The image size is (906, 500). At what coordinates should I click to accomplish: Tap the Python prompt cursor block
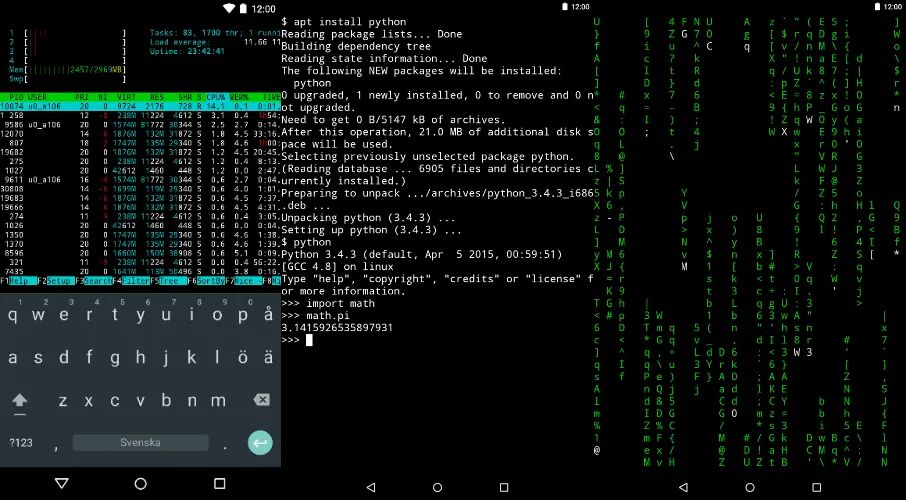pos(309,340)
